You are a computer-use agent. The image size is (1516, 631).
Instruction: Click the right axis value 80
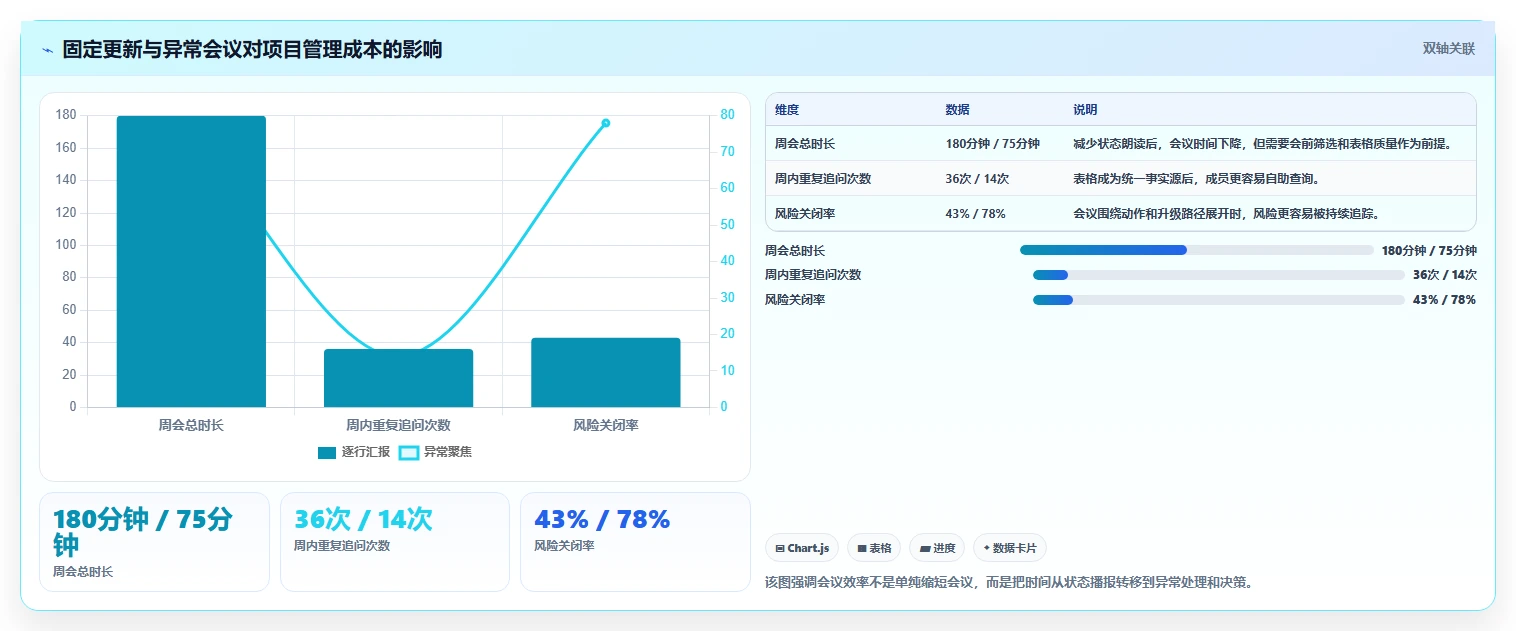[x=727, y=115]
